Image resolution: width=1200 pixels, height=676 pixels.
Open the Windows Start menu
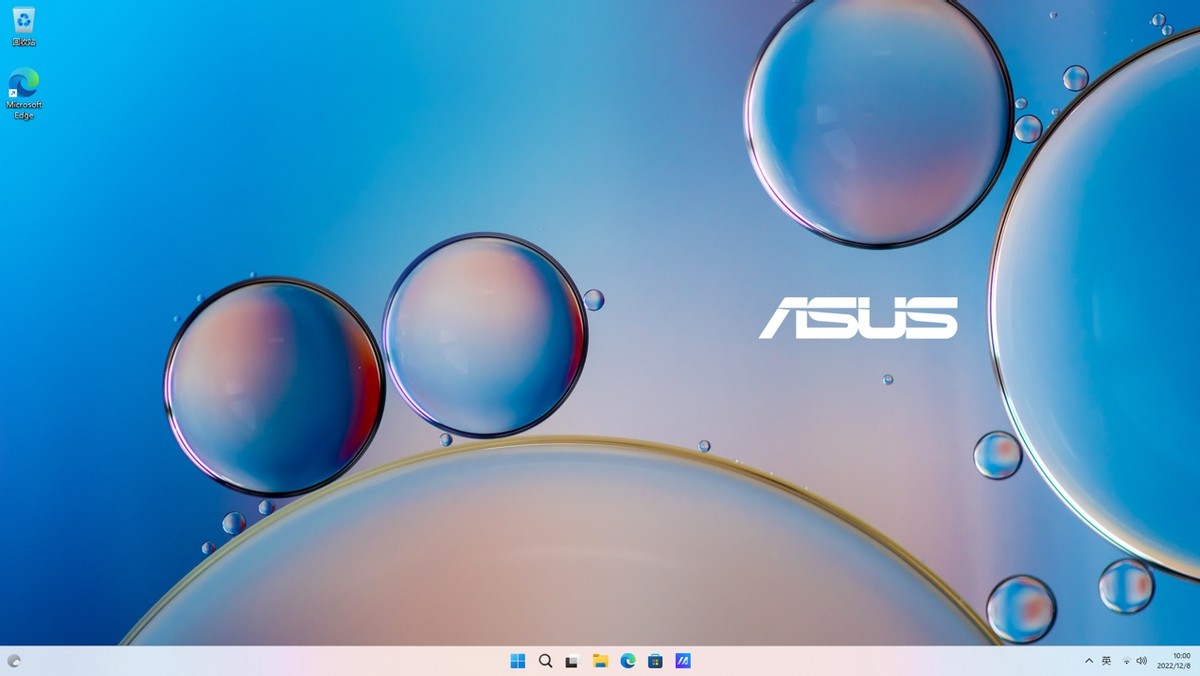(518, 661)
